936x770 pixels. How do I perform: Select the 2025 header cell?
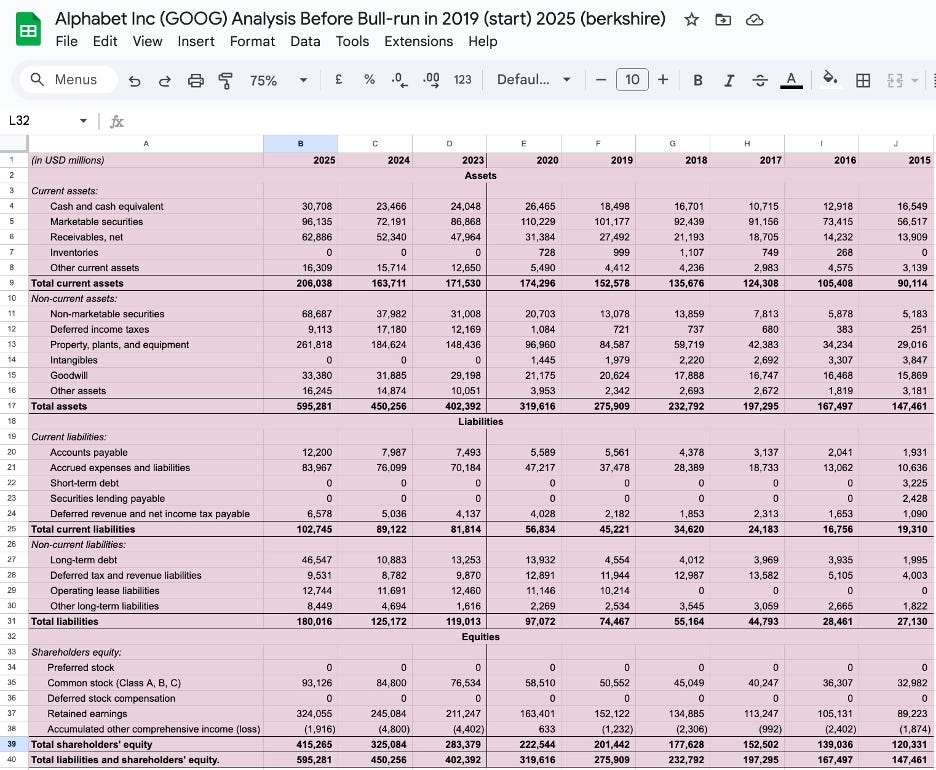pyautogui.click(x=300, y=160)
